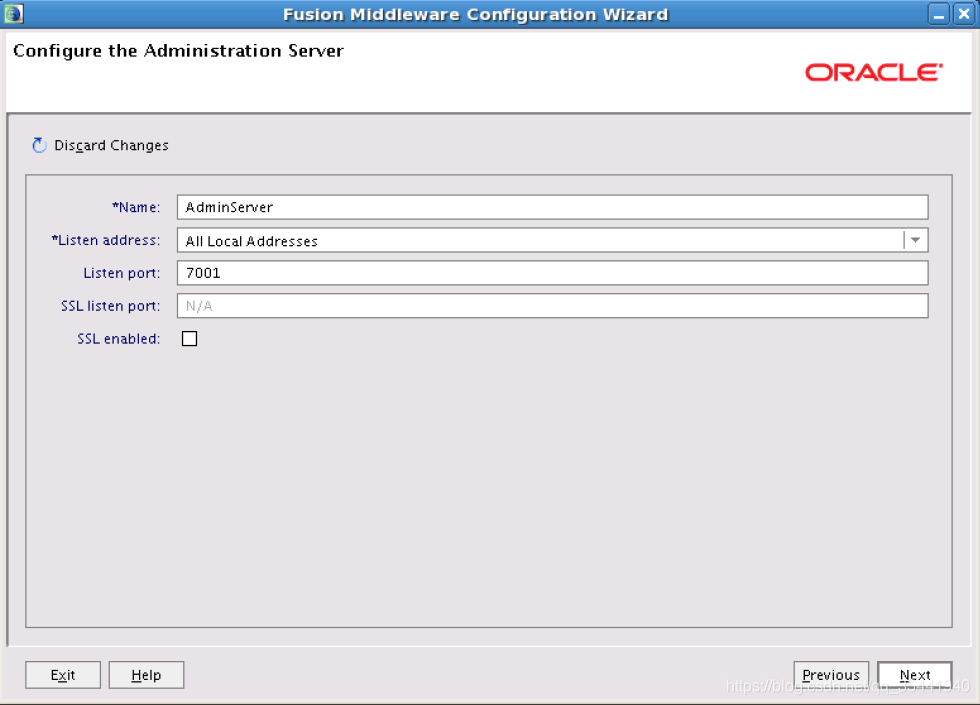Click the Exit button
Viewport: 980px width, 705px height.
pos(63,675)
